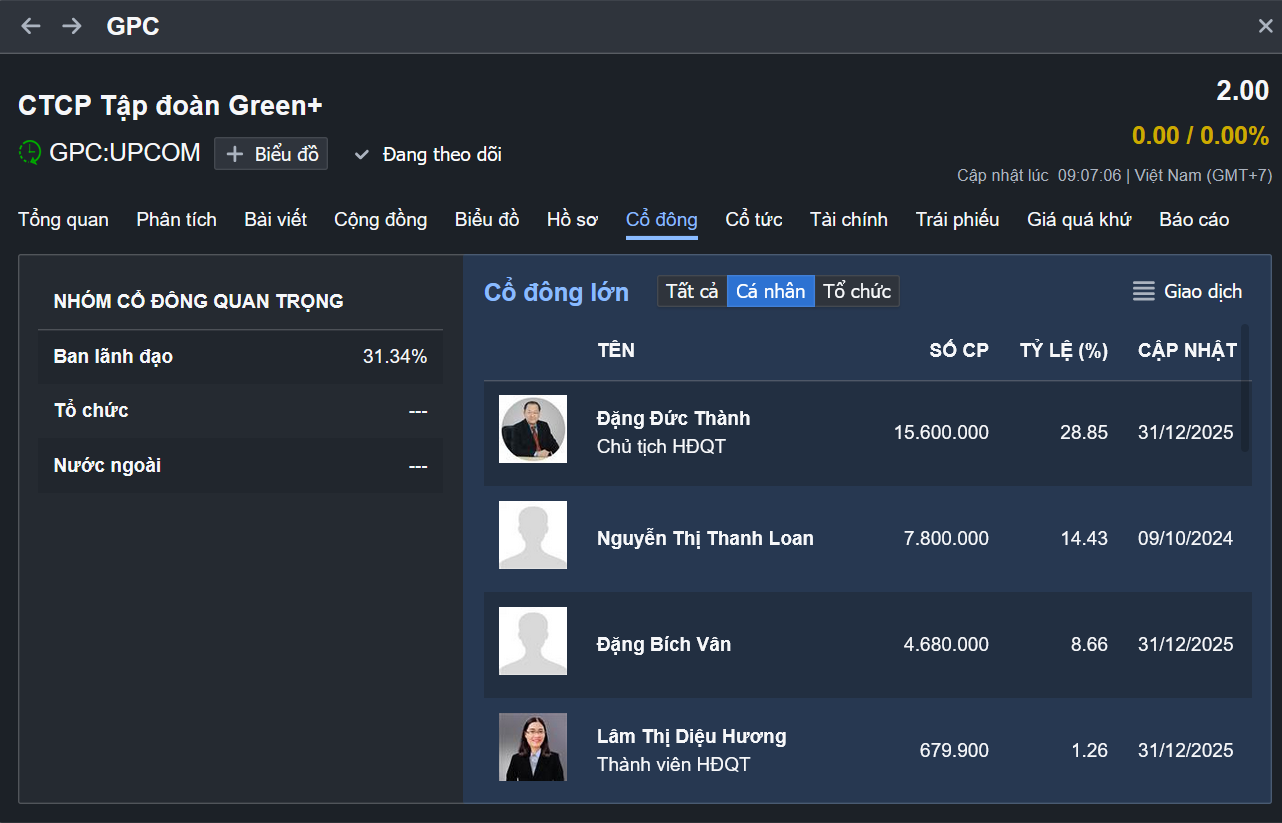Open Đặng Đức Thành's profile photo

[533, 429]
